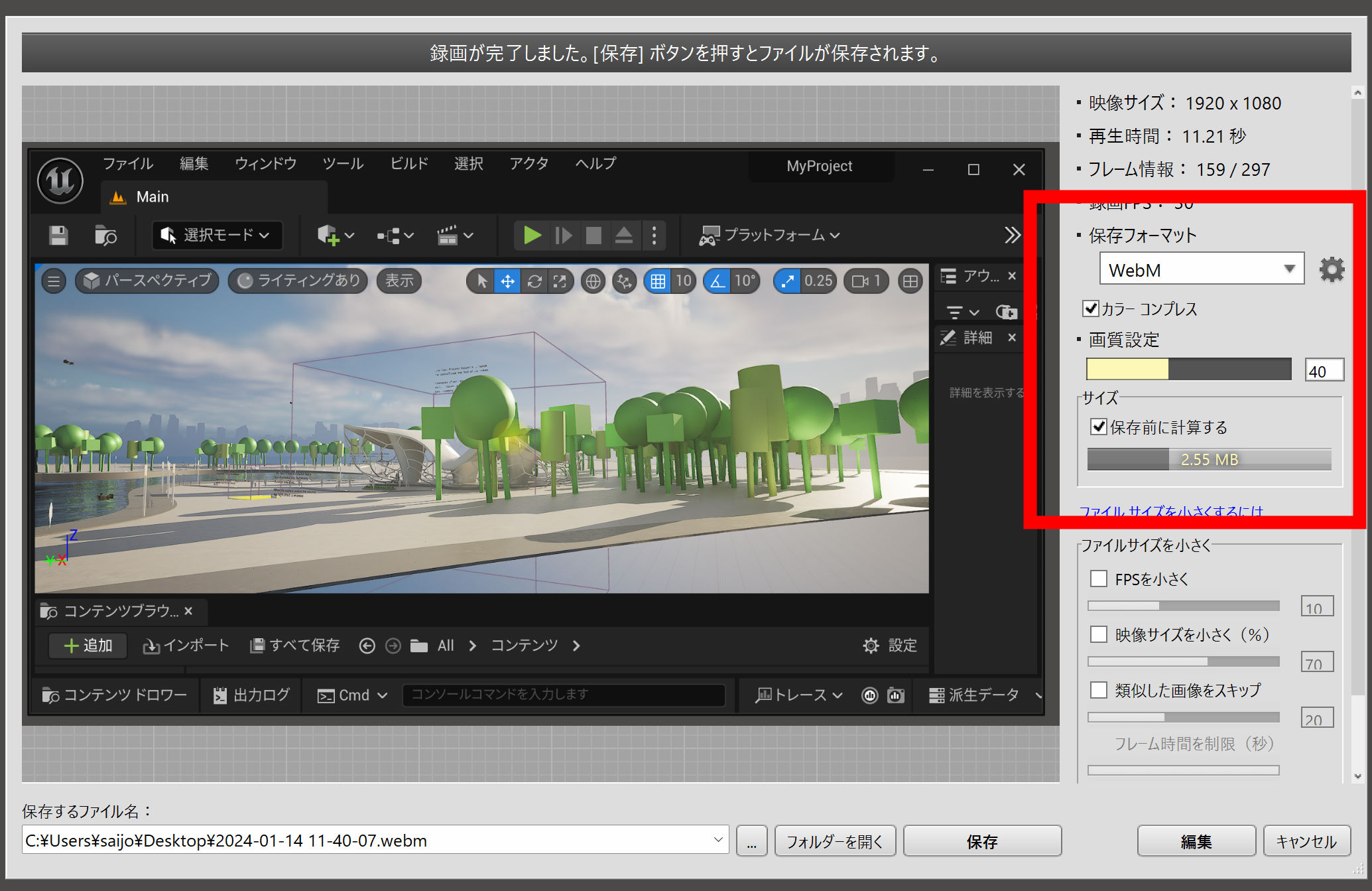
Task: Toggle the カラー コンプレス checkbox
Action: [1091, 308]
